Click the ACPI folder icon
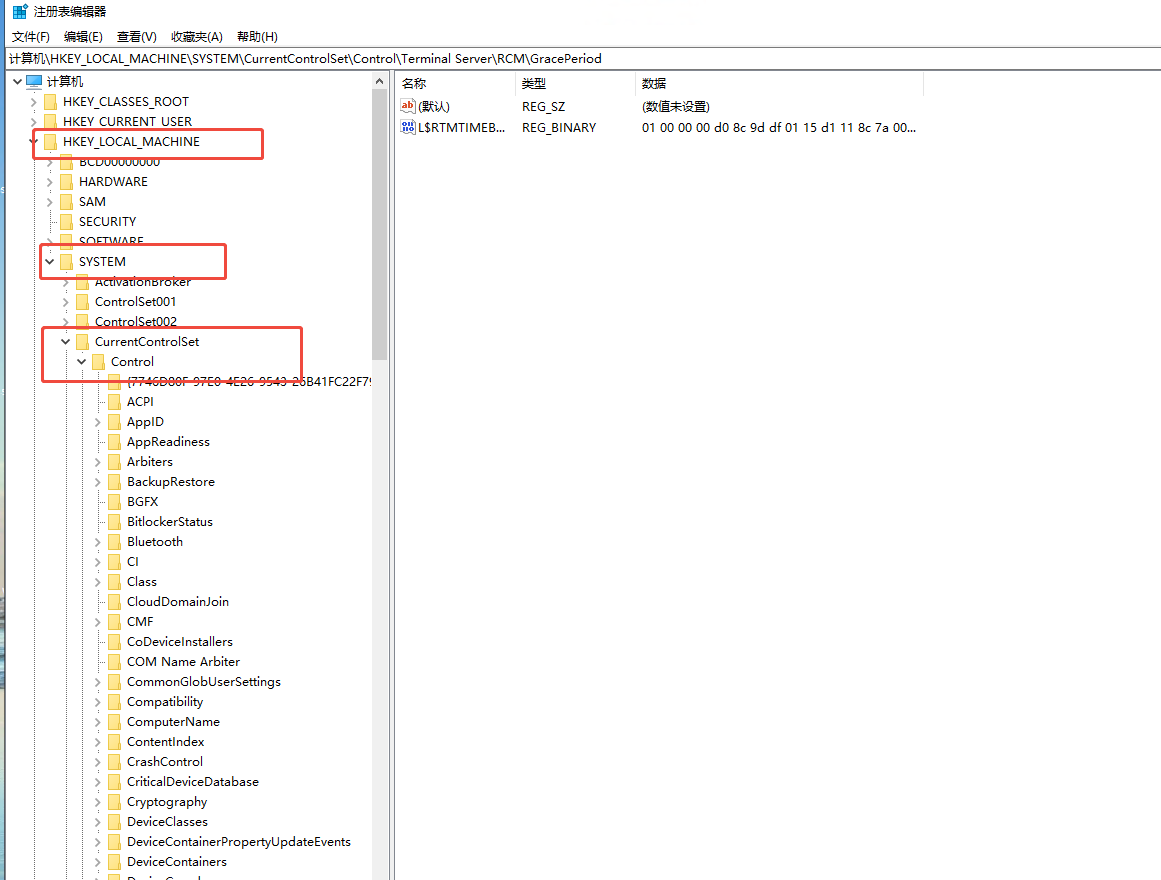 pos(114,401)
